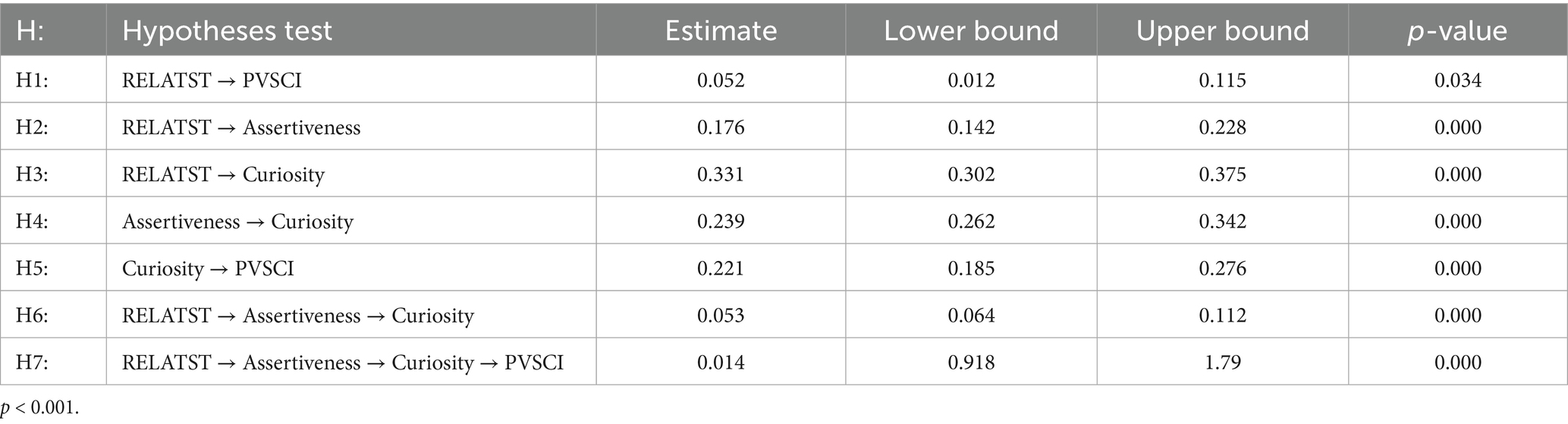Screen dimensions: 1568x424
Task: Click the "Upper bound" column header
Action: [1222, 30]
